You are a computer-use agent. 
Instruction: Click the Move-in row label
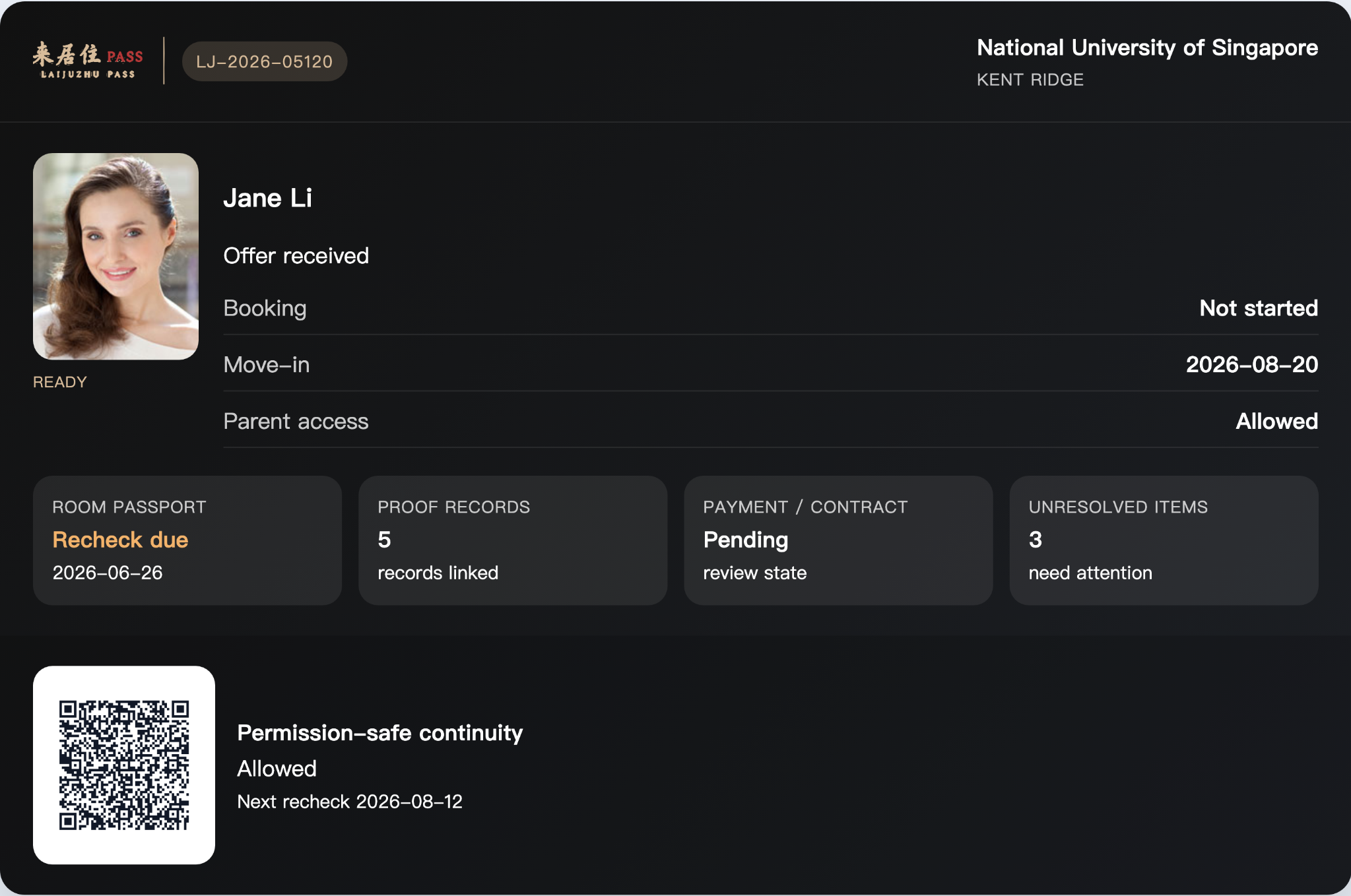[266, 364]
